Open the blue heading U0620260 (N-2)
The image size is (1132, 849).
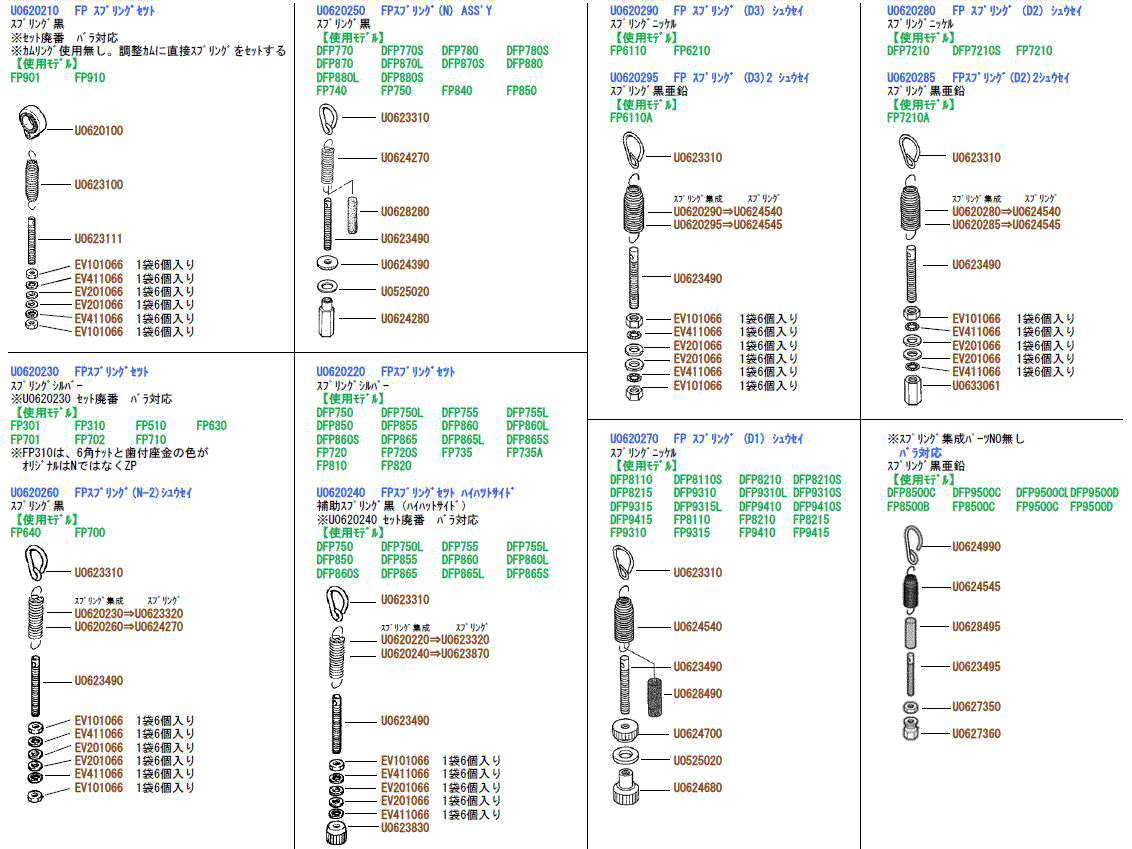point(101,493)
